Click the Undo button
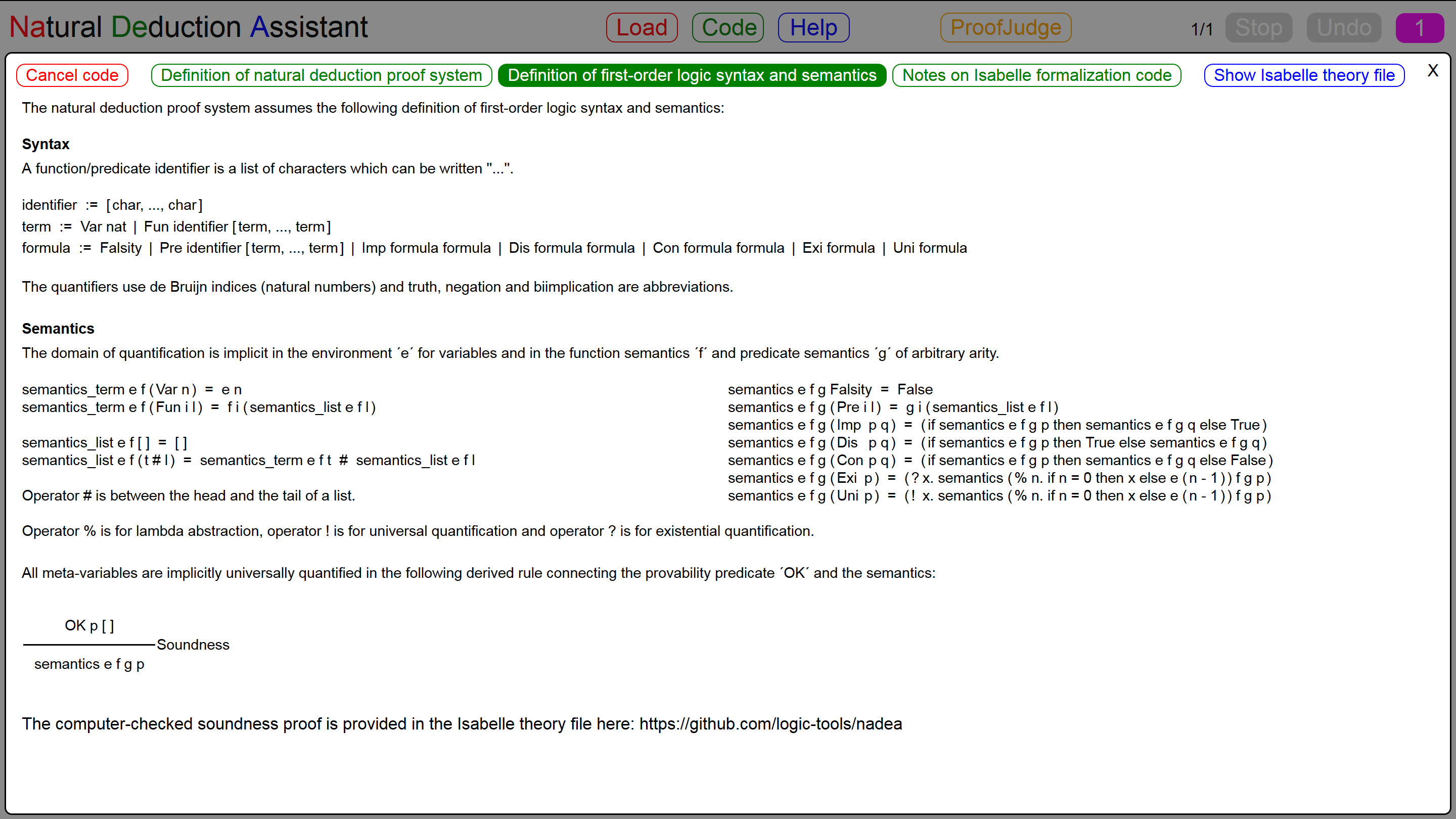This screenshot has height=819, width=1456. tap(1344, 28)
